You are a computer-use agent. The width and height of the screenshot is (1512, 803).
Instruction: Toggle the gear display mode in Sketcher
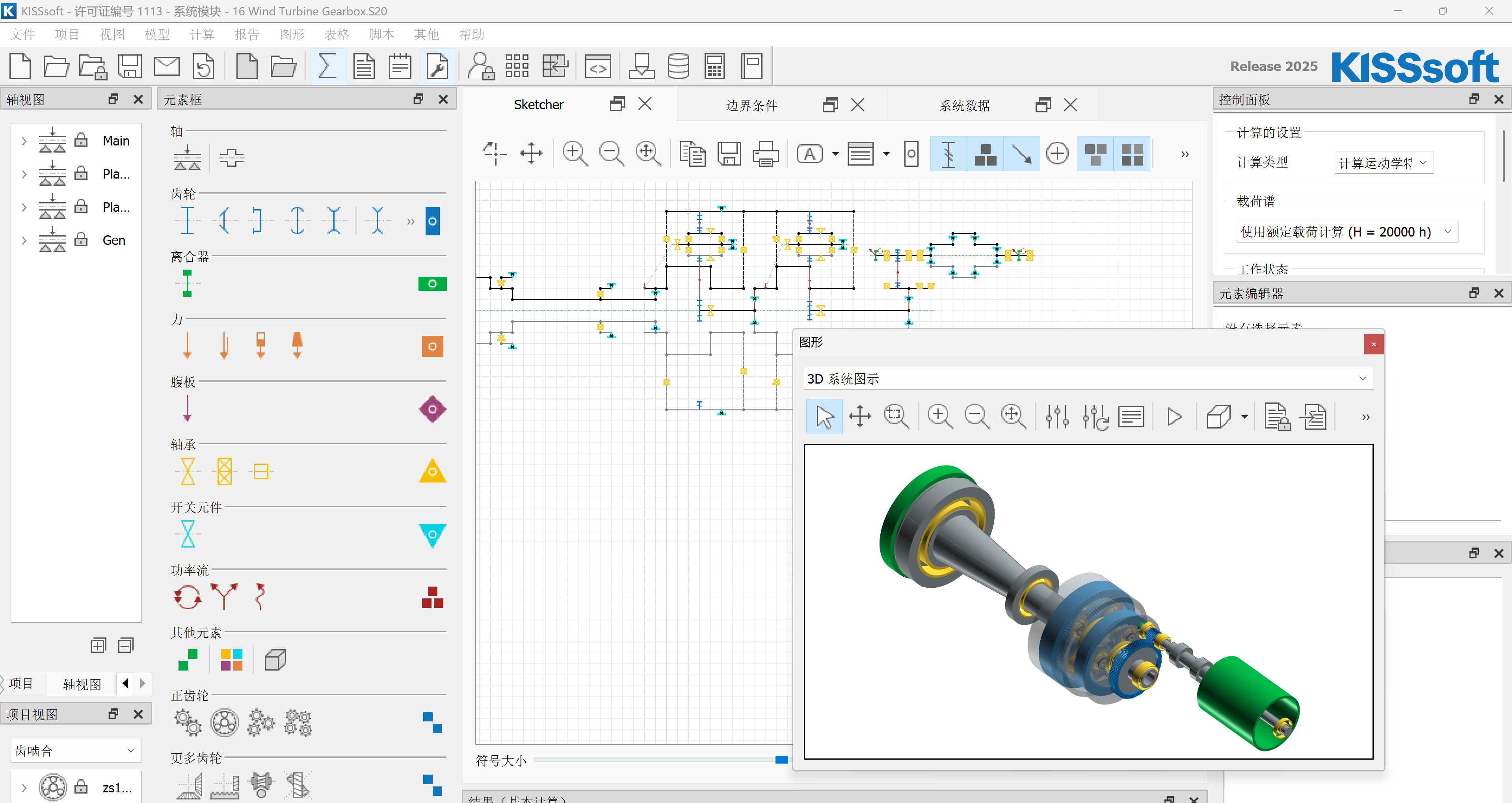(948, 154)
